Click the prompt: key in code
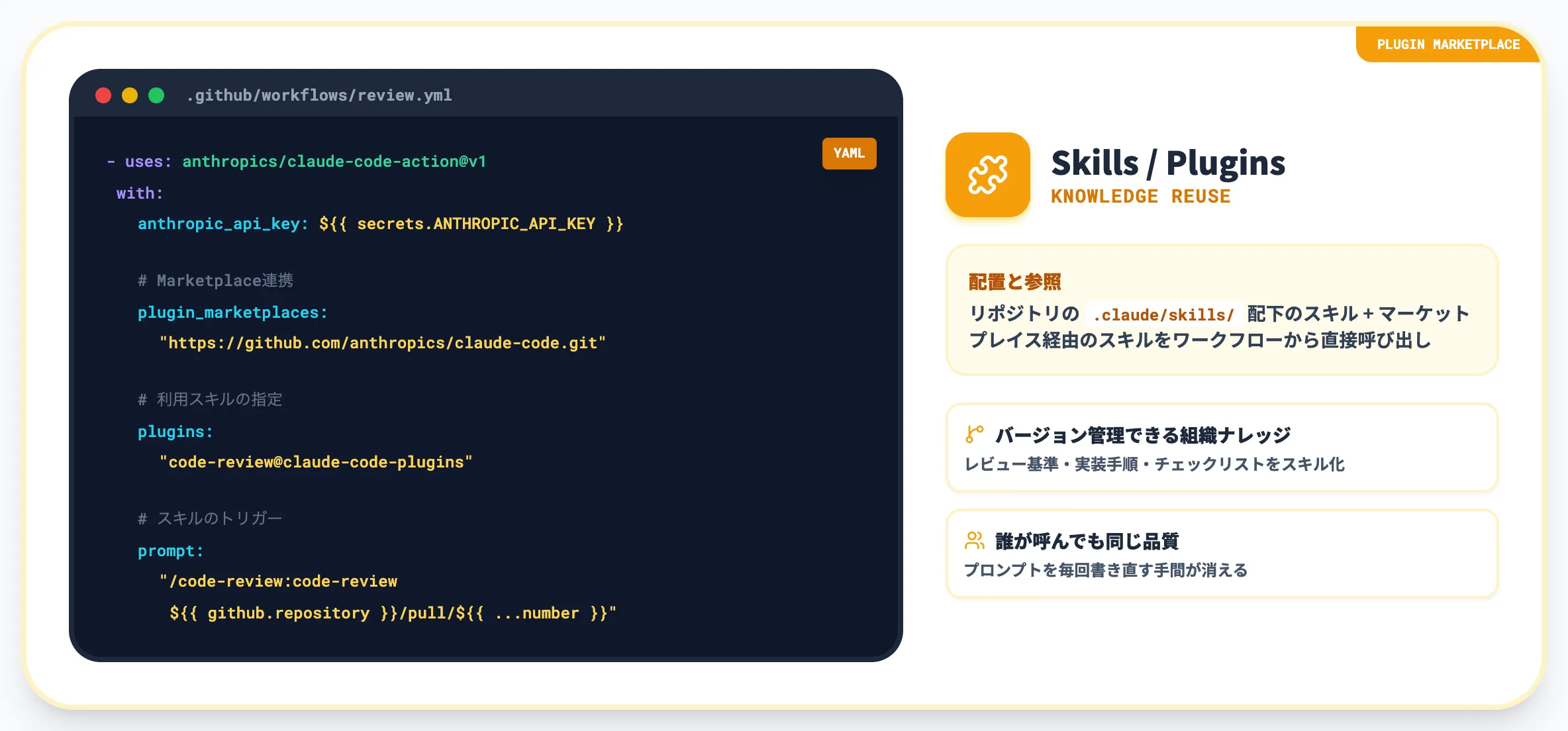Viewport: 1568px width, 731px height. click(171, 551)
